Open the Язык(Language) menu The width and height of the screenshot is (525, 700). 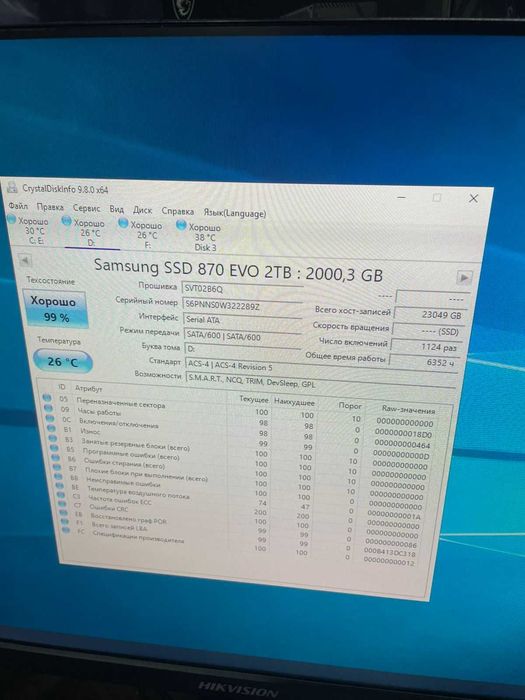[x=235, y=213]
